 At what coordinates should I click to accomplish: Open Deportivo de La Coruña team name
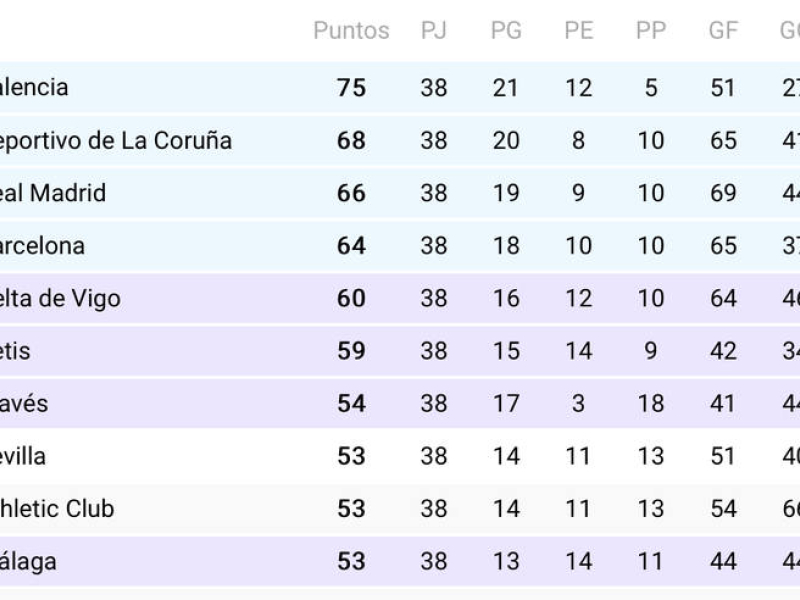[115, 141]
